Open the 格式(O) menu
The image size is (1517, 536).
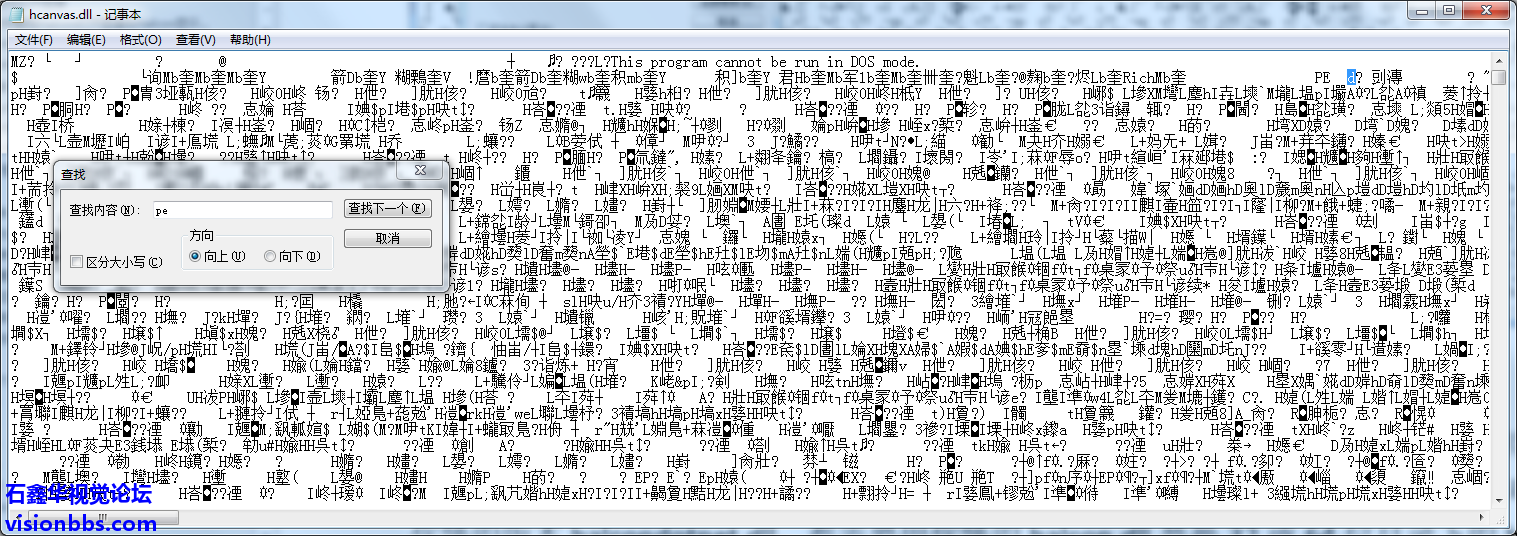coord(140,40)
